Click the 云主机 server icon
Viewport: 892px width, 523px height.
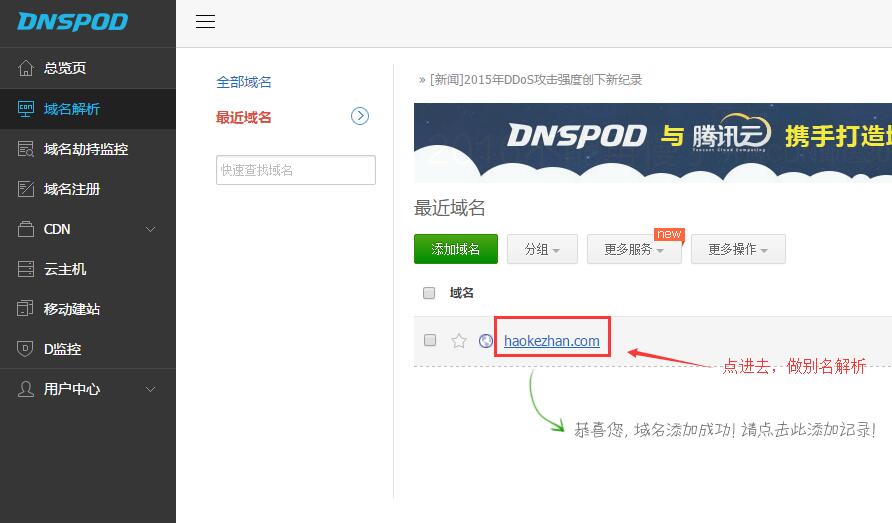pyautogui.click(x=26, y=269)
